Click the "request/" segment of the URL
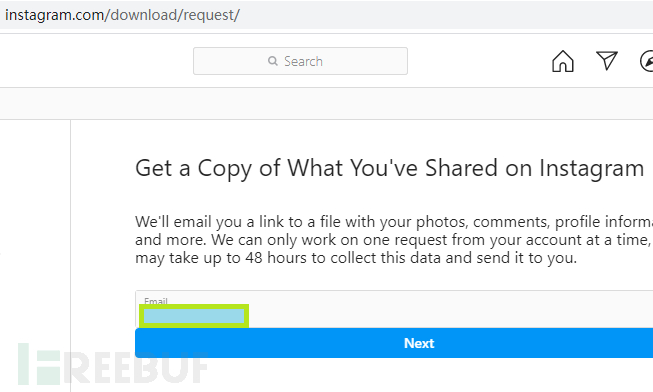The image size is (653, 392). tap(212, 15)
